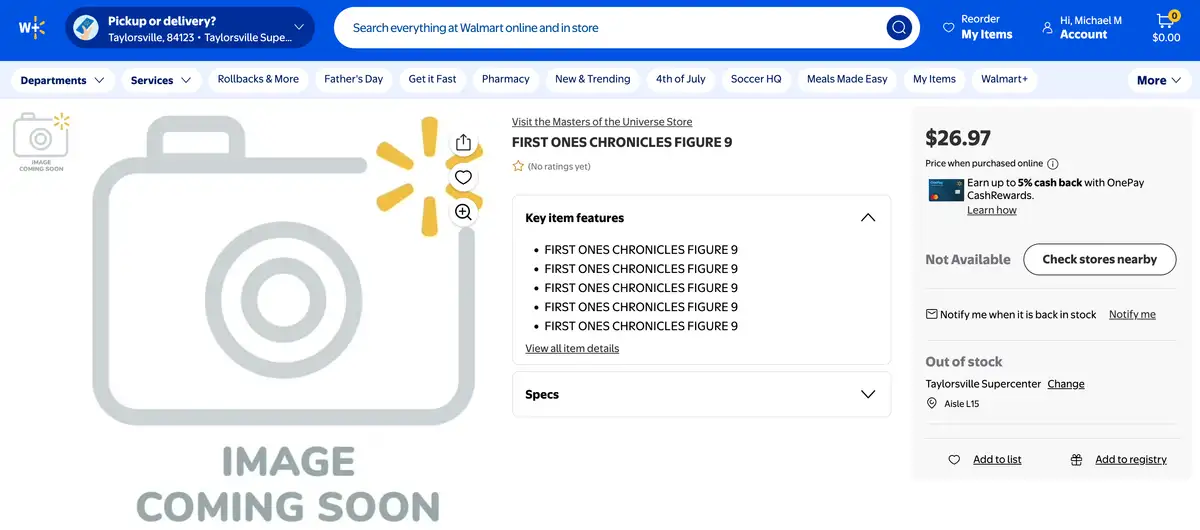Open the Pharmacy tab
This screenshot has width=1200, height=530.
click(506, 79)
